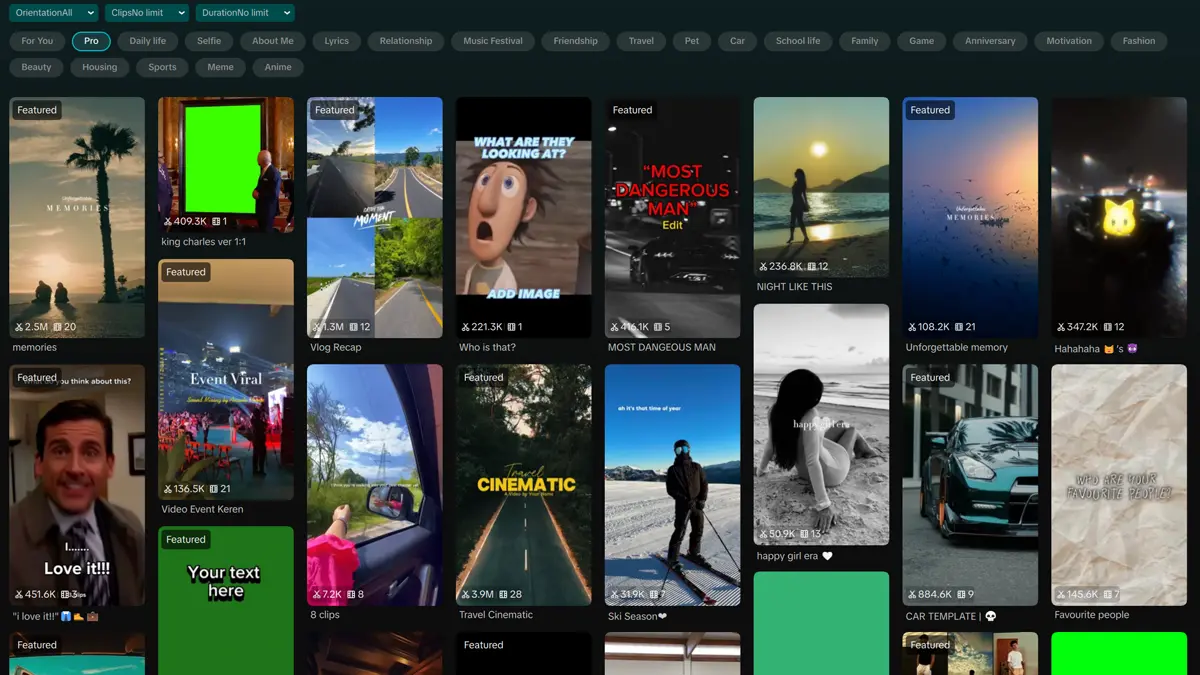Select the Pro tab
This screenshot has height=675, width=1200.
90,41
